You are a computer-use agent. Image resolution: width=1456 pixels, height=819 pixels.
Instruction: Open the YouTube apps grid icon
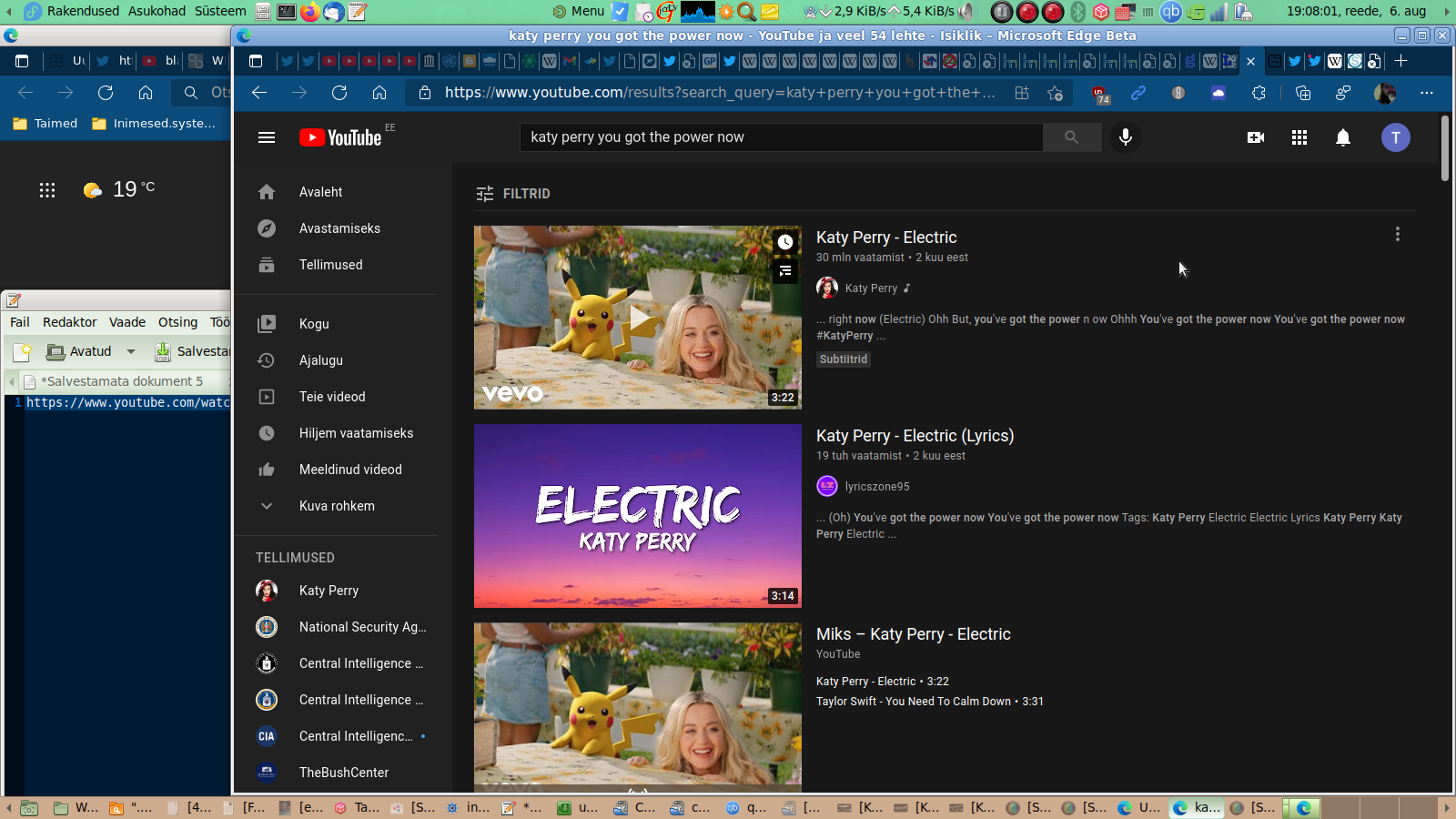pos(1299,137)
